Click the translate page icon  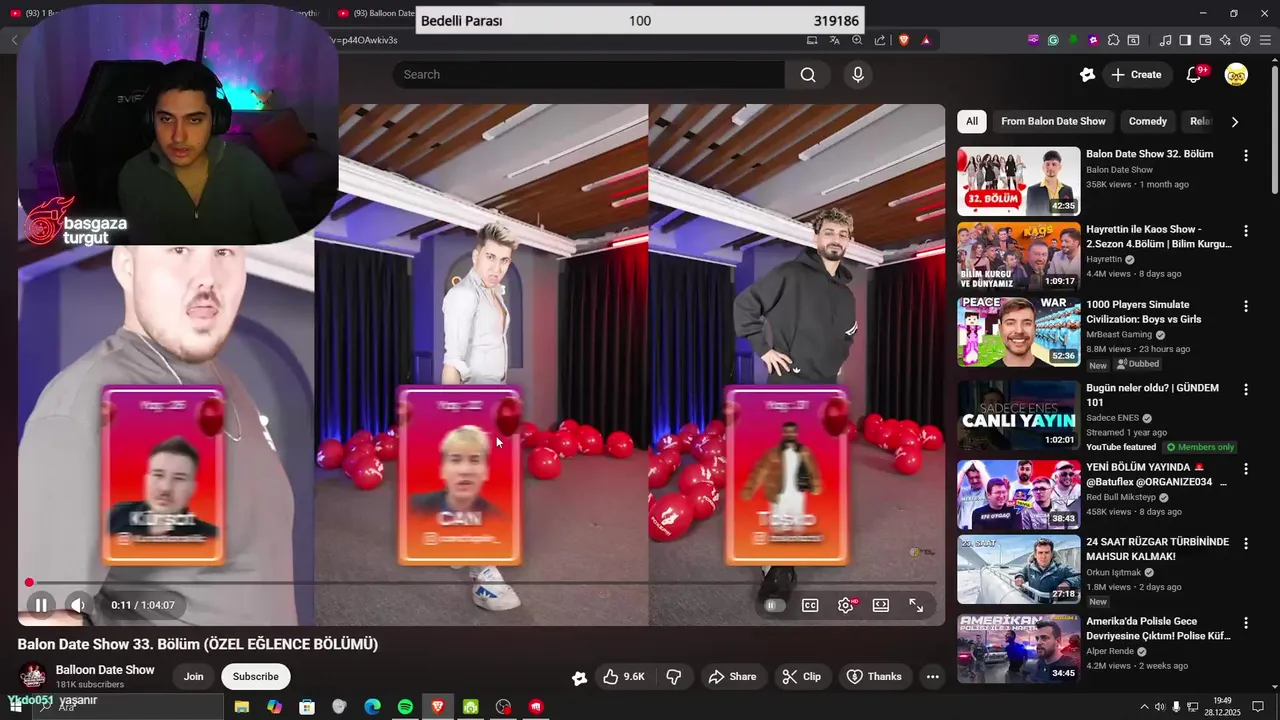[x=834, y=40]
